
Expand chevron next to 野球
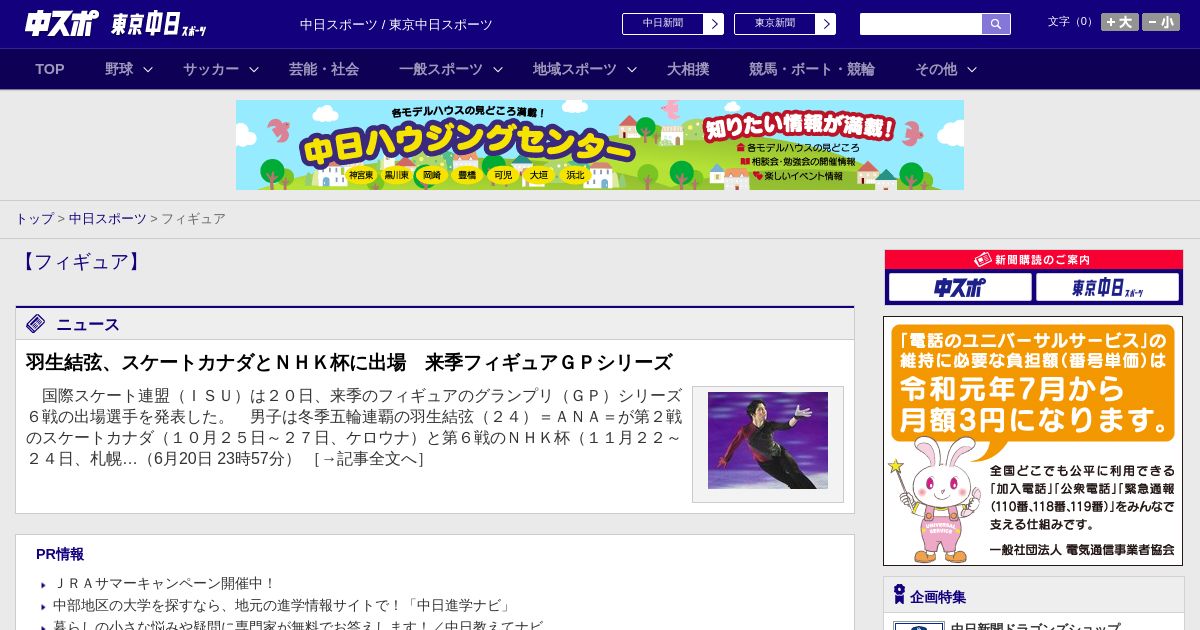tap(148, 69)
